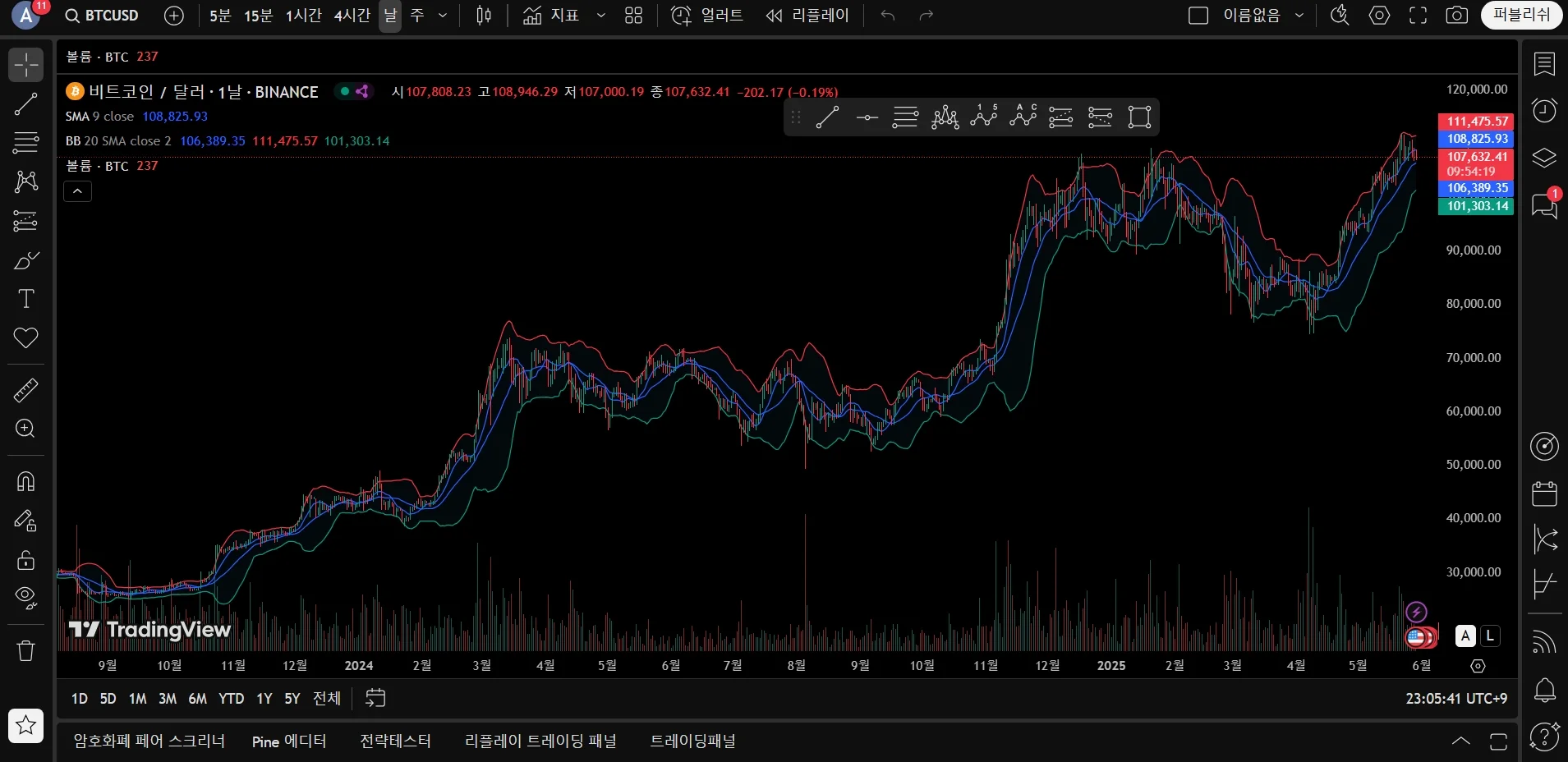The width and height of the screenshot is (1568, 762).
Task: Set date range to YTD
Action: click(x=232, y=699)
